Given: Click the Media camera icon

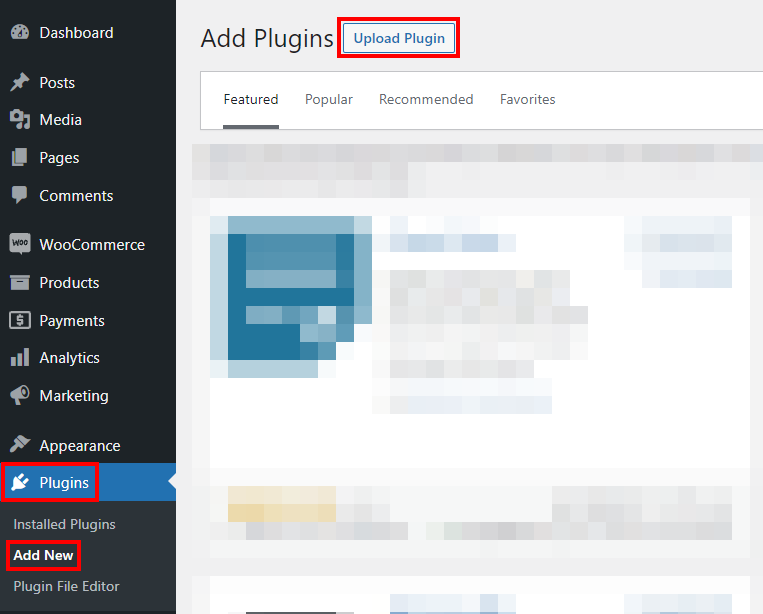Looking at the screenshot, I should pyautogui.click(x=20, y=119).
